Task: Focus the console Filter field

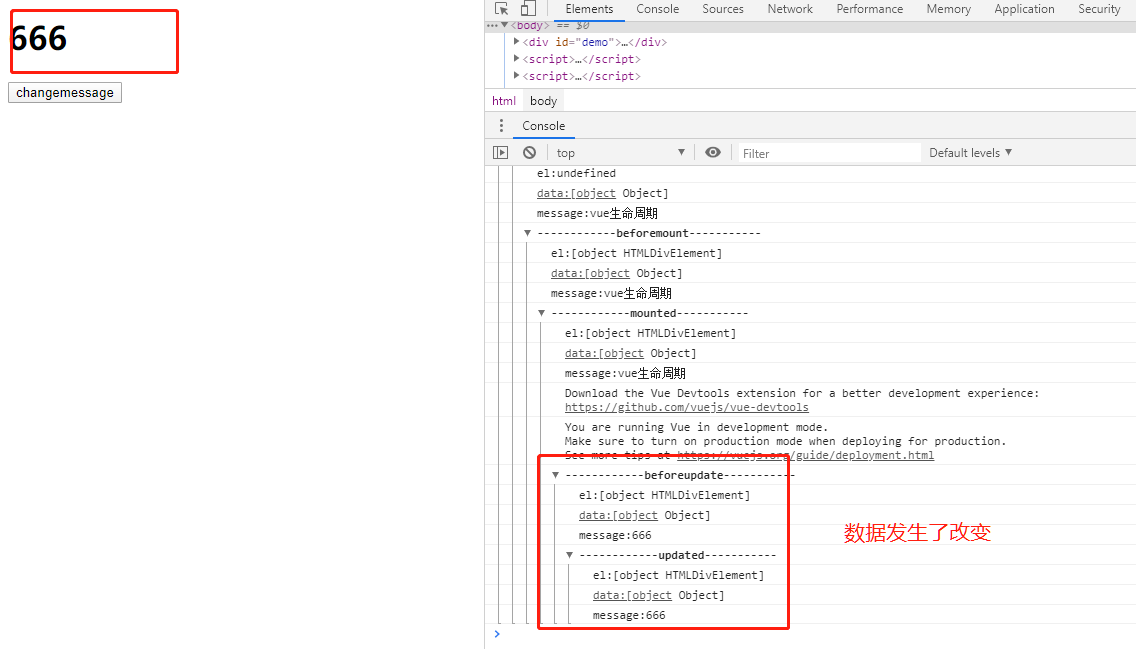Action: (x=828, y=154)
